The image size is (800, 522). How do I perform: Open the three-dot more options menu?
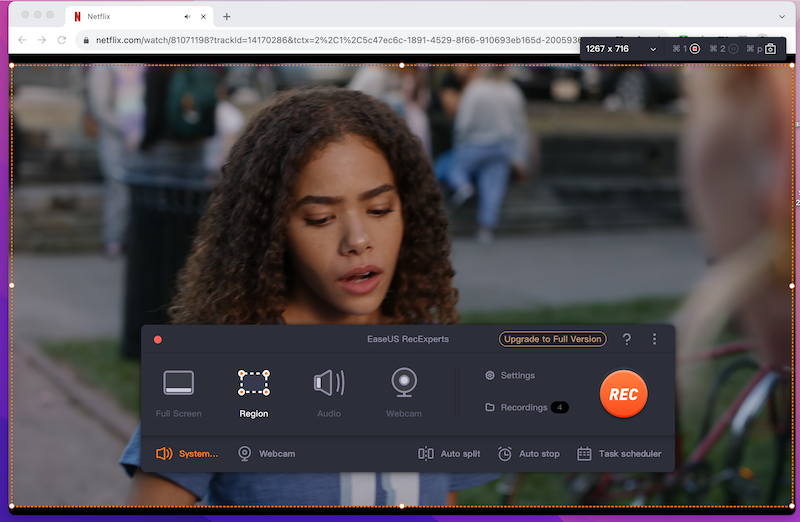[654, 339]
